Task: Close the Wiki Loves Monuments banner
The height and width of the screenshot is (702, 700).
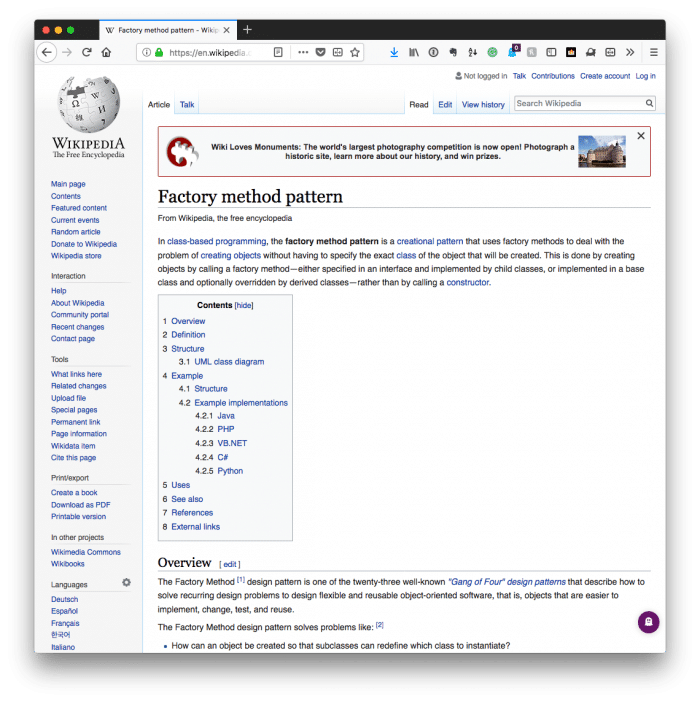Action: click(x=641, y=135)
